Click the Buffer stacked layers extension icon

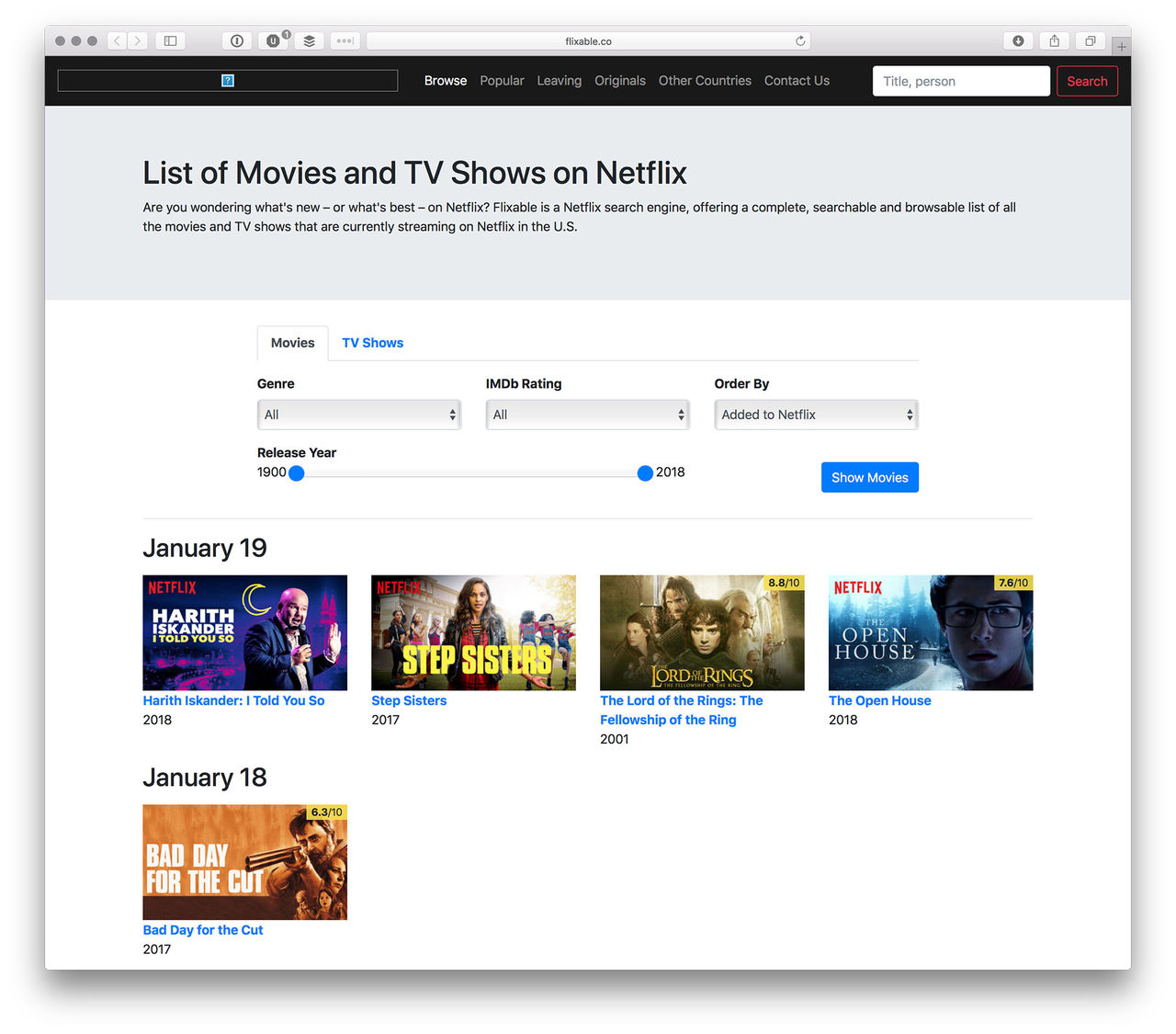pos(309,40)
